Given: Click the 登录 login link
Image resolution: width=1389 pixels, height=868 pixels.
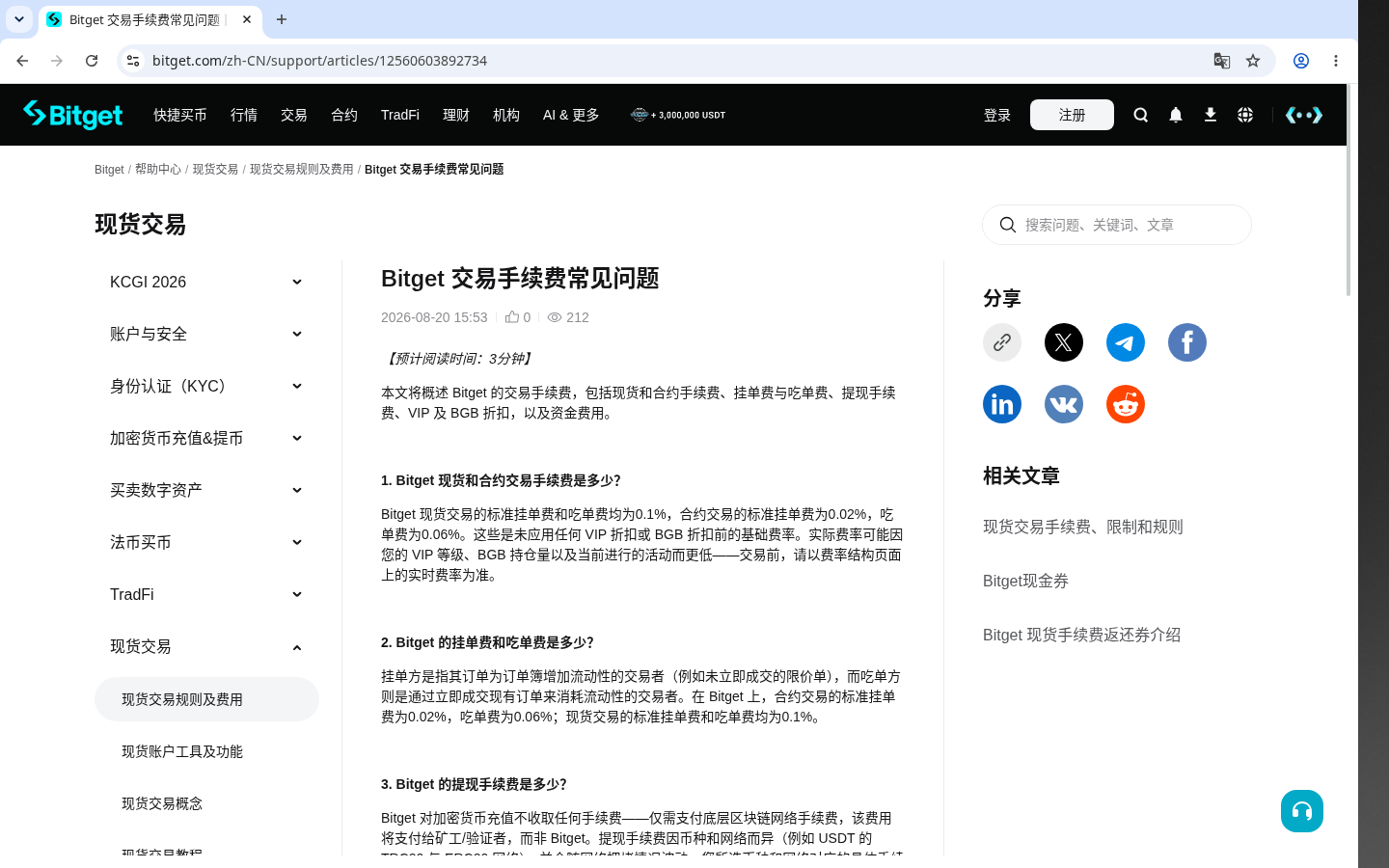Looking at the screenshot, I should point(997,115).
